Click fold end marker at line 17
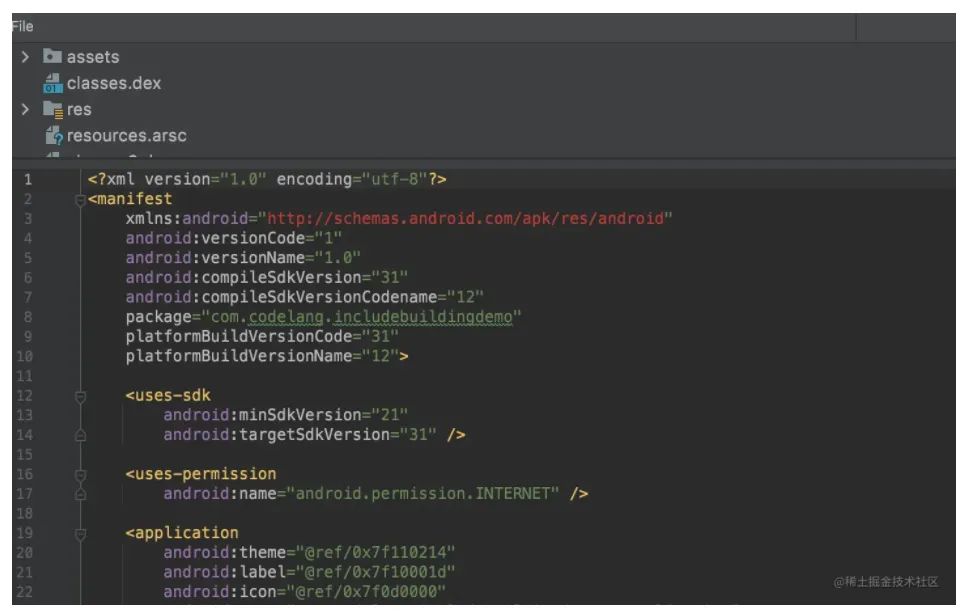Screen dimensions: 965x611 [80, 494]
